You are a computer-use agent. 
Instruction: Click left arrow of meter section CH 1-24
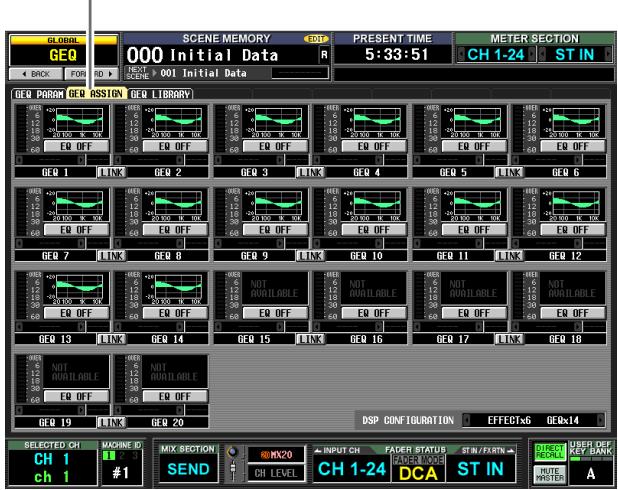click(461, 54)
